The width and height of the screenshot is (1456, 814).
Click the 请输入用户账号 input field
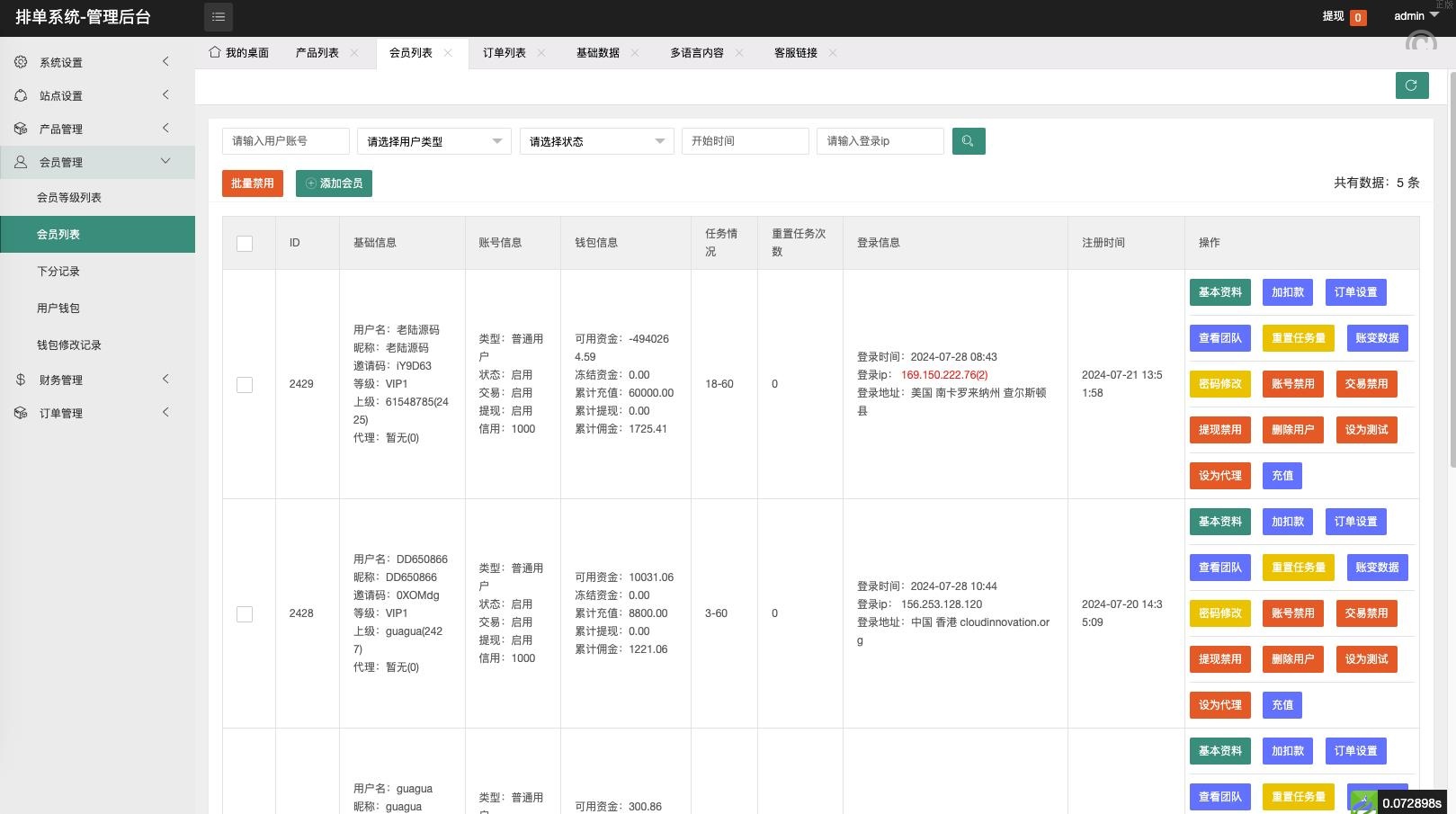(x=285, y=141)
